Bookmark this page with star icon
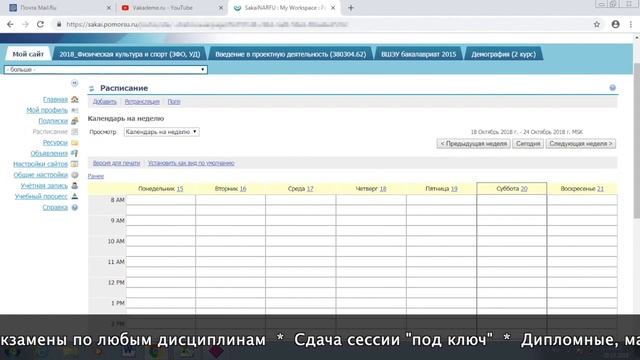The image size is (640, 360). coord(597,24)
